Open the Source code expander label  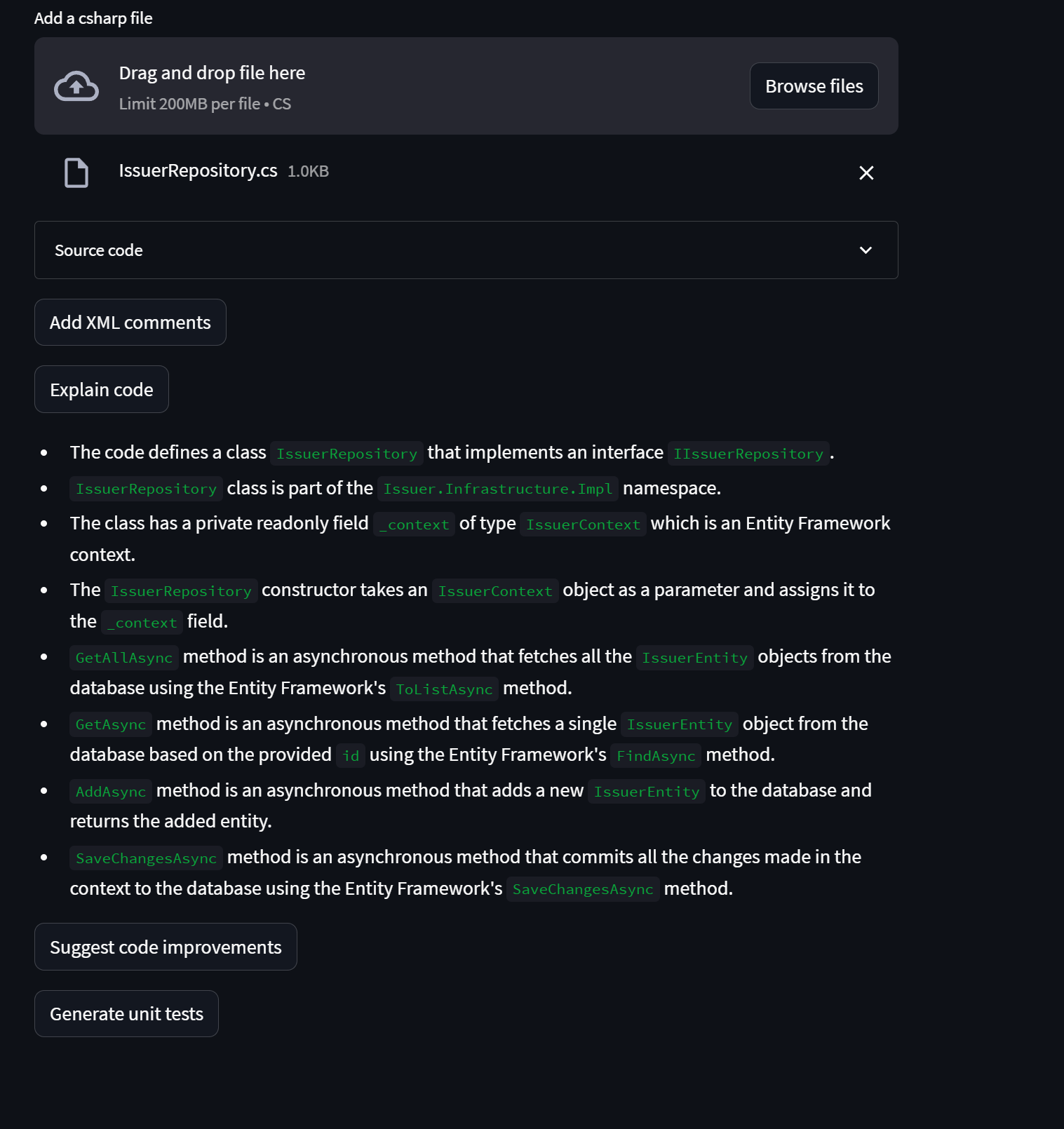click(99, 250)
